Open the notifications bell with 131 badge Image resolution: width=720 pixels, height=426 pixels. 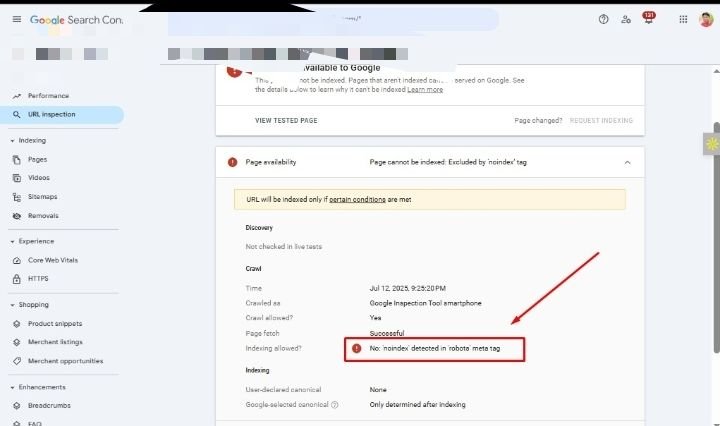(648, 19)
